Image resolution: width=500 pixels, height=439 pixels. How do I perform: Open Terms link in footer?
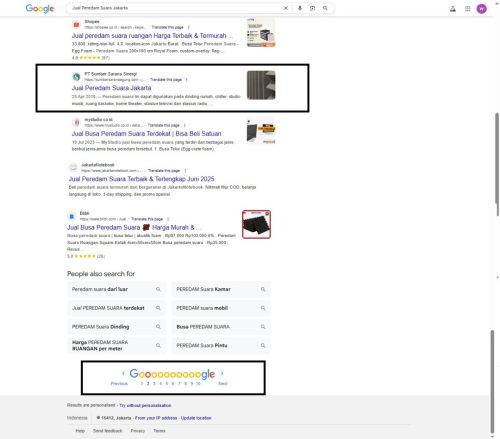pyautogui.click(x=159, y=431)
